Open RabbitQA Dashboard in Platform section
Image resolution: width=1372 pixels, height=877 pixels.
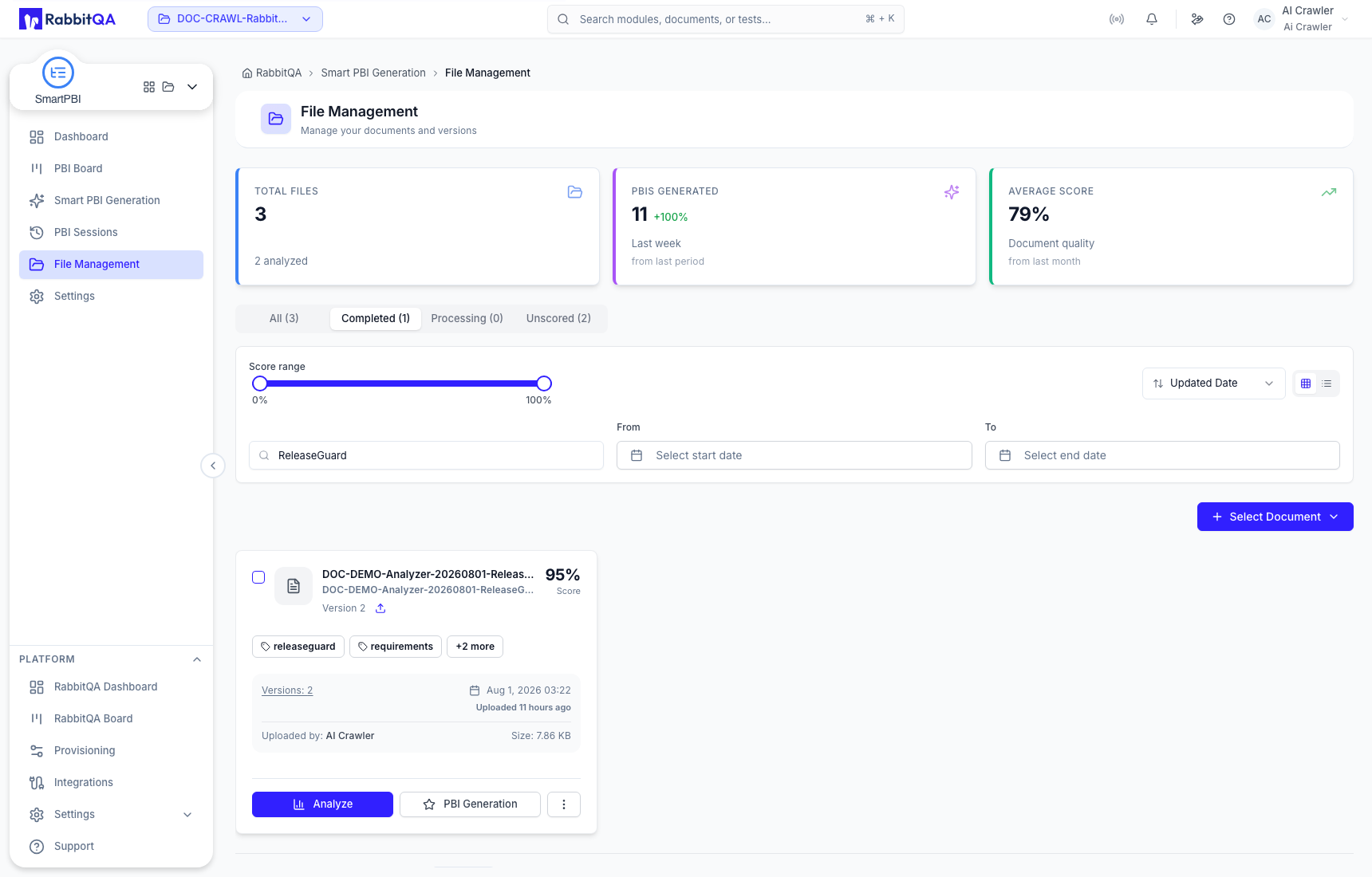[x=112, y=687]
